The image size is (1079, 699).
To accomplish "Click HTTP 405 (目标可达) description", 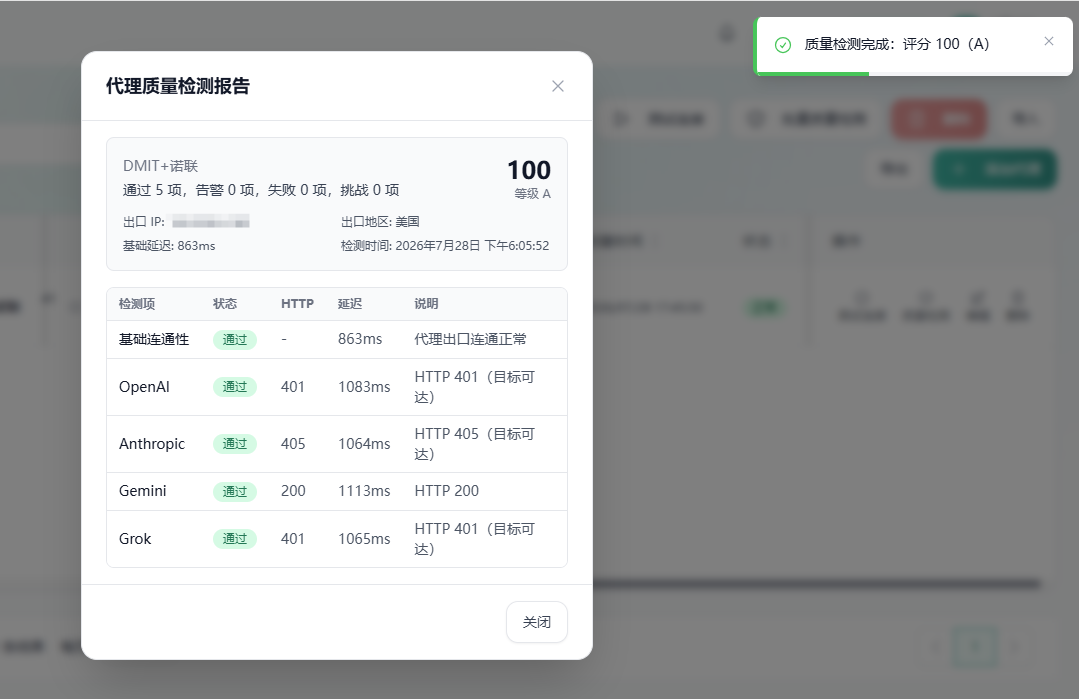I will coord(474,444).
